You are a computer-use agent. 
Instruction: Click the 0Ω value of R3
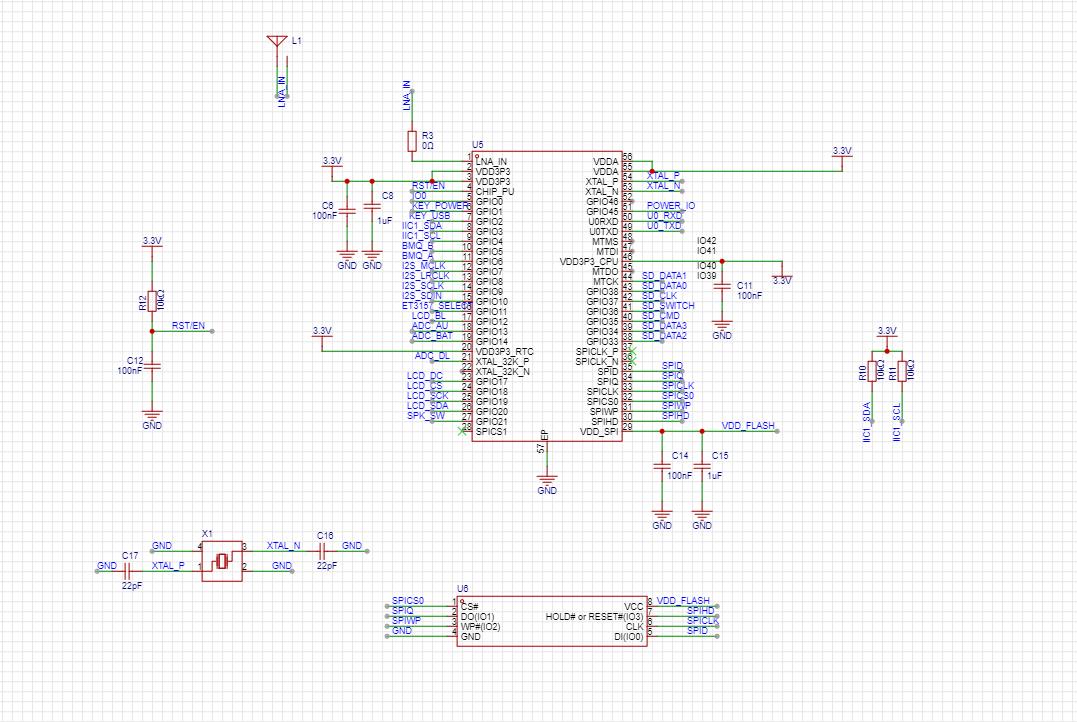(x=428, y=146)
